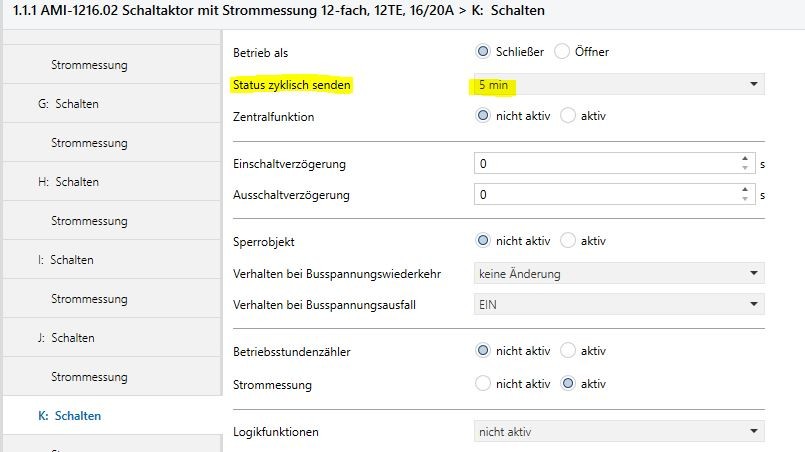Click the Ausschaltverzögerung input field
The image size is (805, 452).
point(607,195)
